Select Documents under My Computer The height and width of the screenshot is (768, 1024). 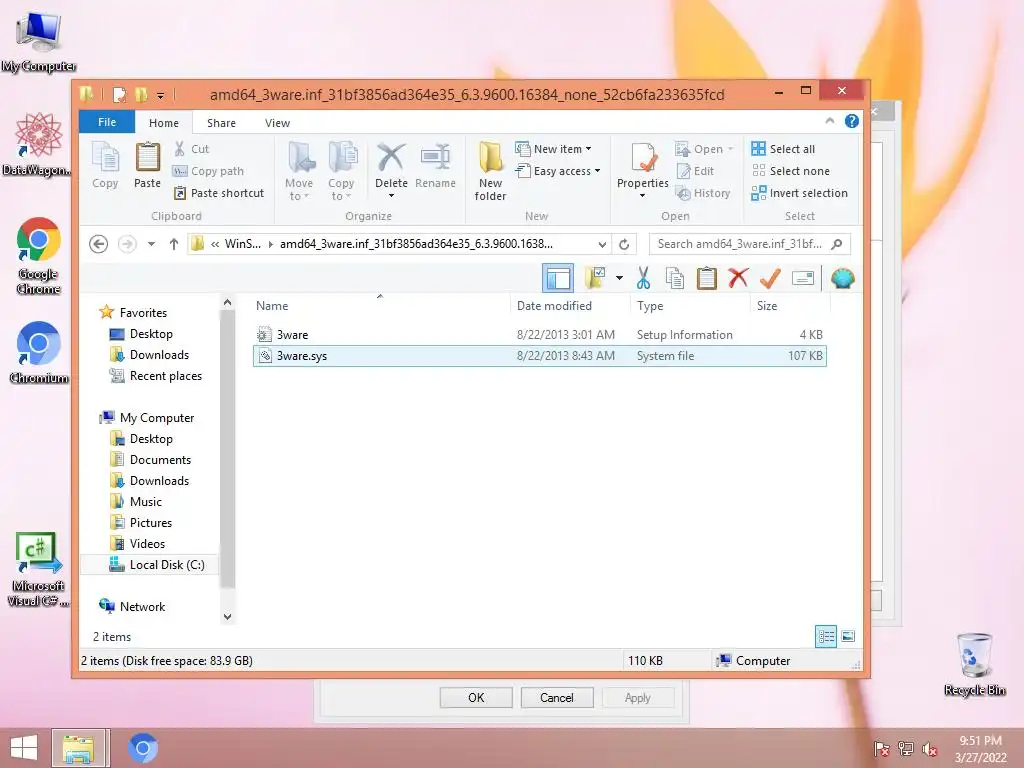click(151, 460)
